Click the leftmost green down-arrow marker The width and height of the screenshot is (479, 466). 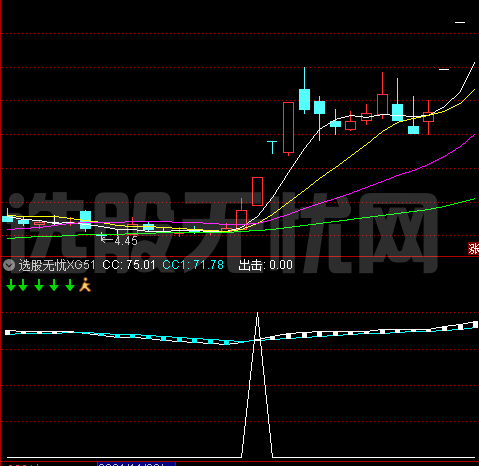(x=11, y=285)
